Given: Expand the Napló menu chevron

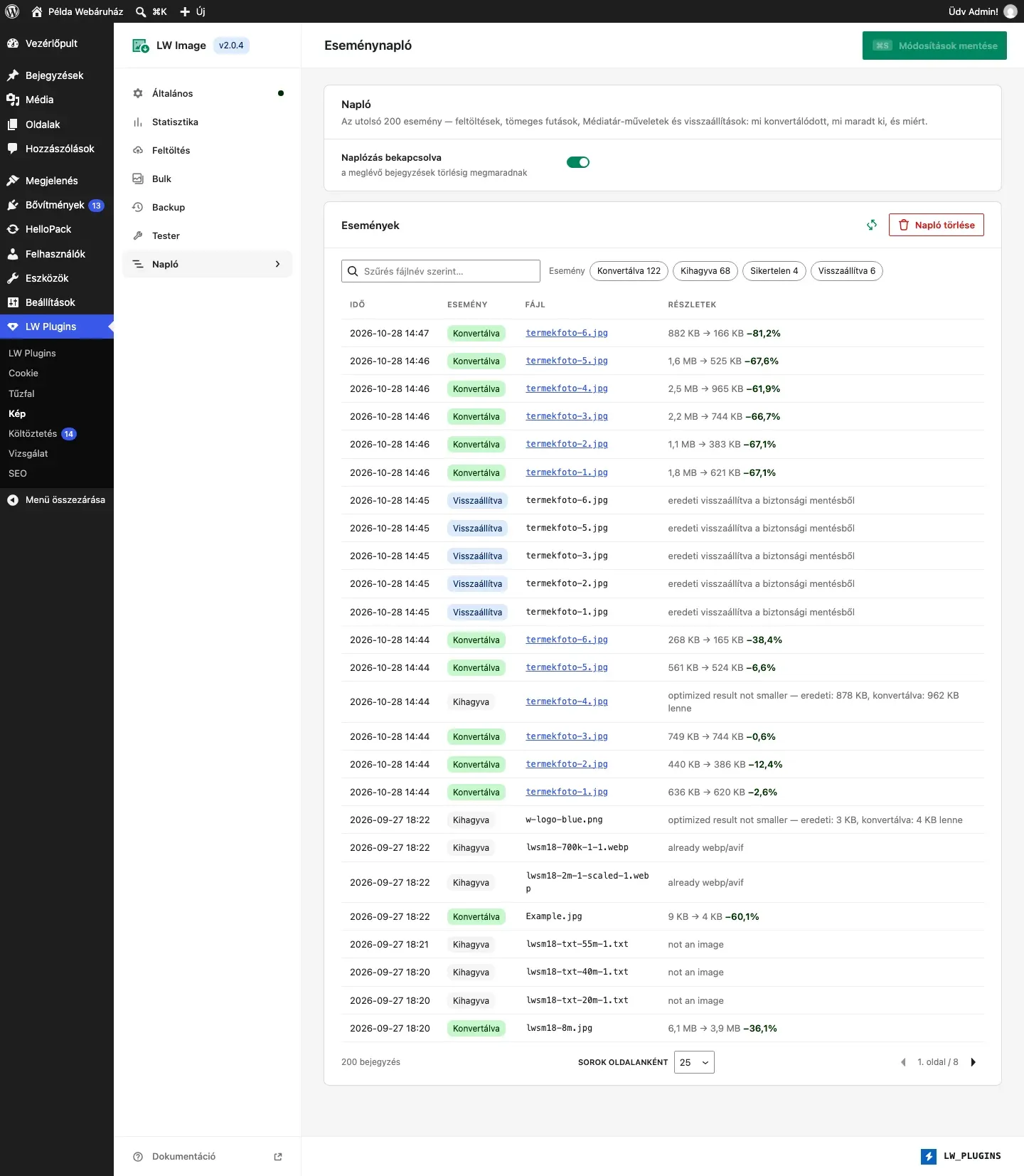Looking at the screenshot, I should 277,264.
